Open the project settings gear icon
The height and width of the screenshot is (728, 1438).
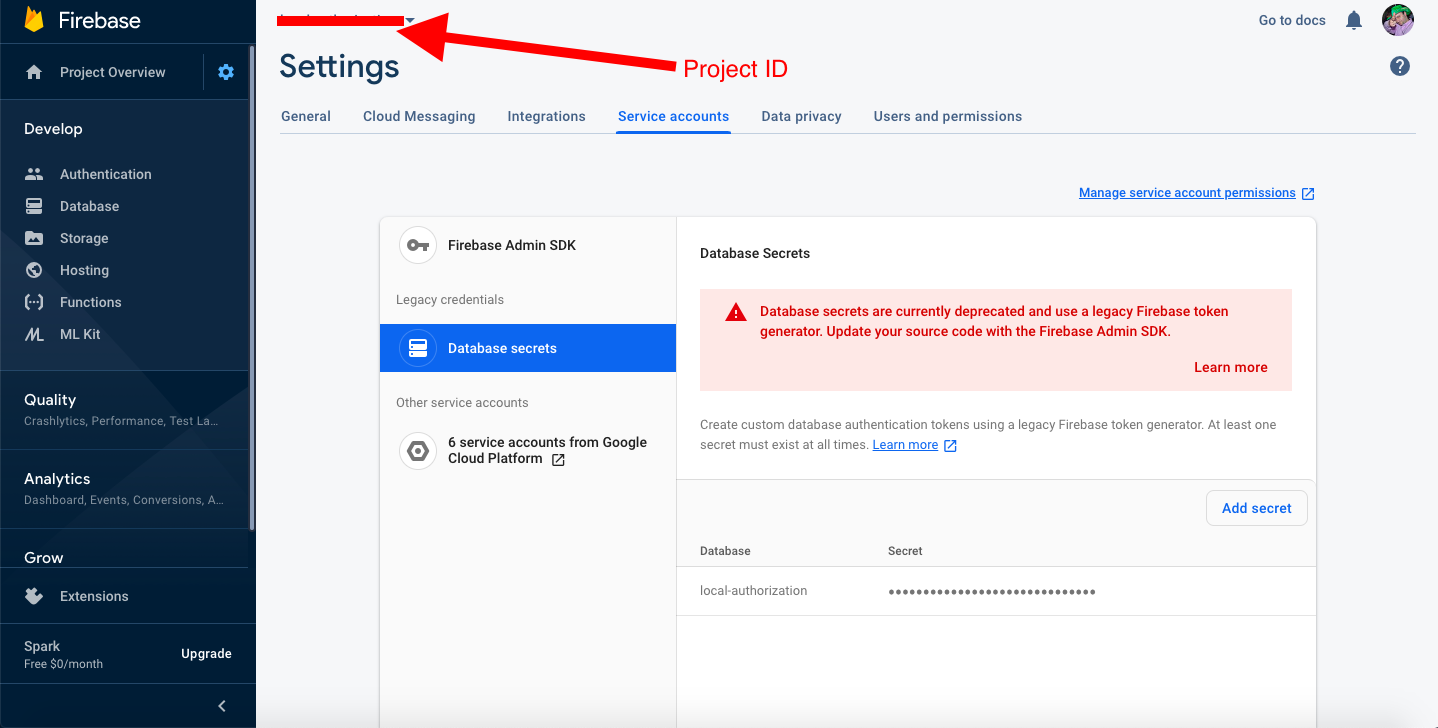[x=226, y=72]
